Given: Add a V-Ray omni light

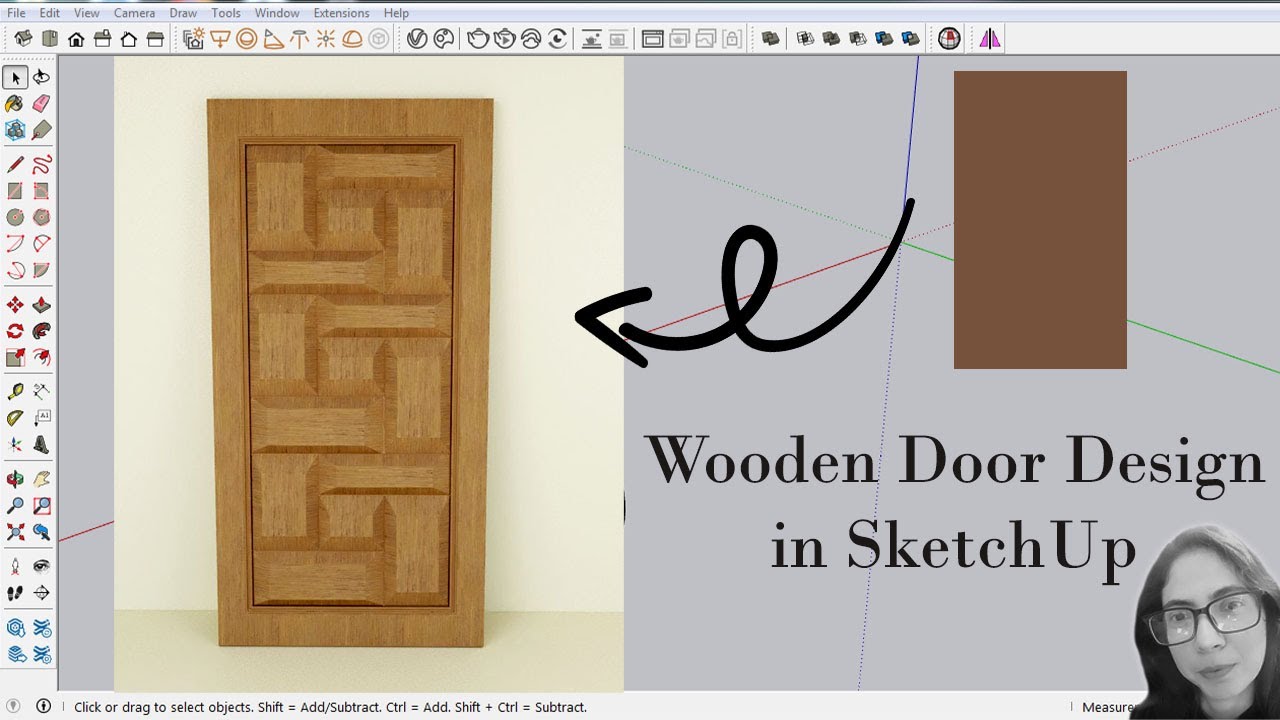Looking at the screenshot, I should point(325,39).
